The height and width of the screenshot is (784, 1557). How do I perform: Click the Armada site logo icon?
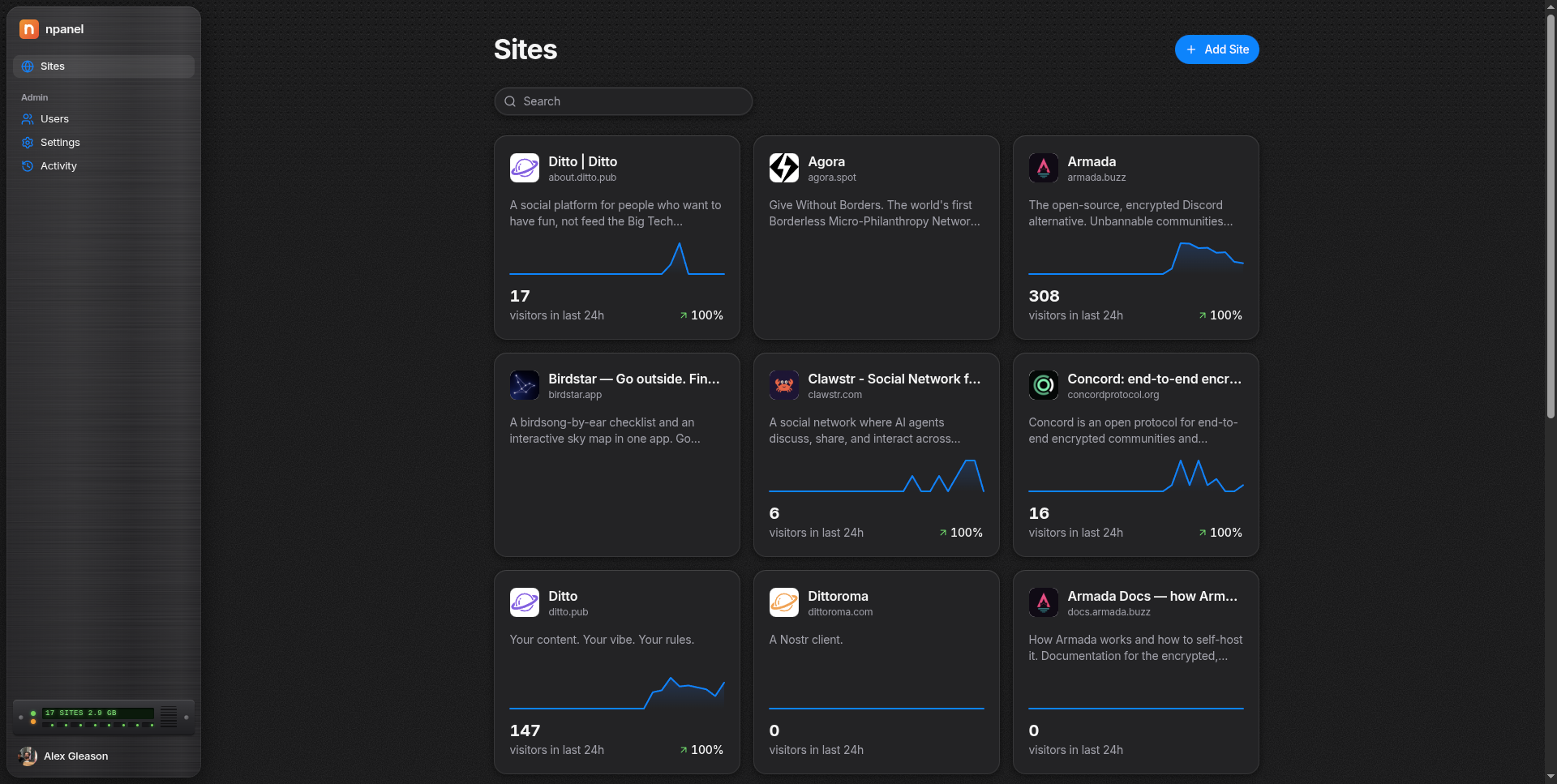[1044, 168]
